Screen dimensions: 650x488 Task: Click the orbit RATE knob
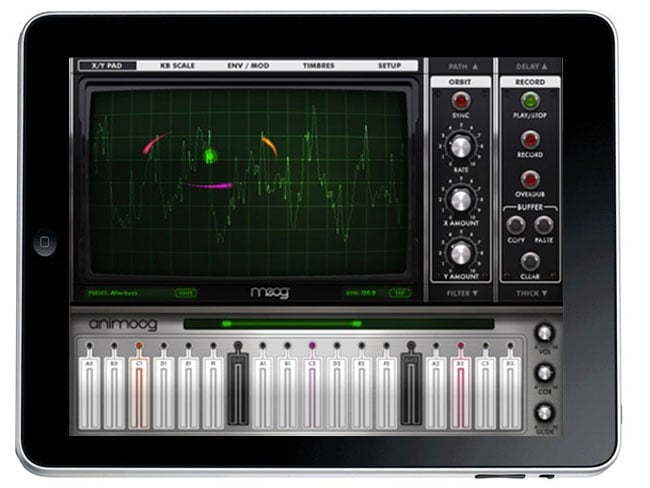pyautogui.click(x=461, y=146)
